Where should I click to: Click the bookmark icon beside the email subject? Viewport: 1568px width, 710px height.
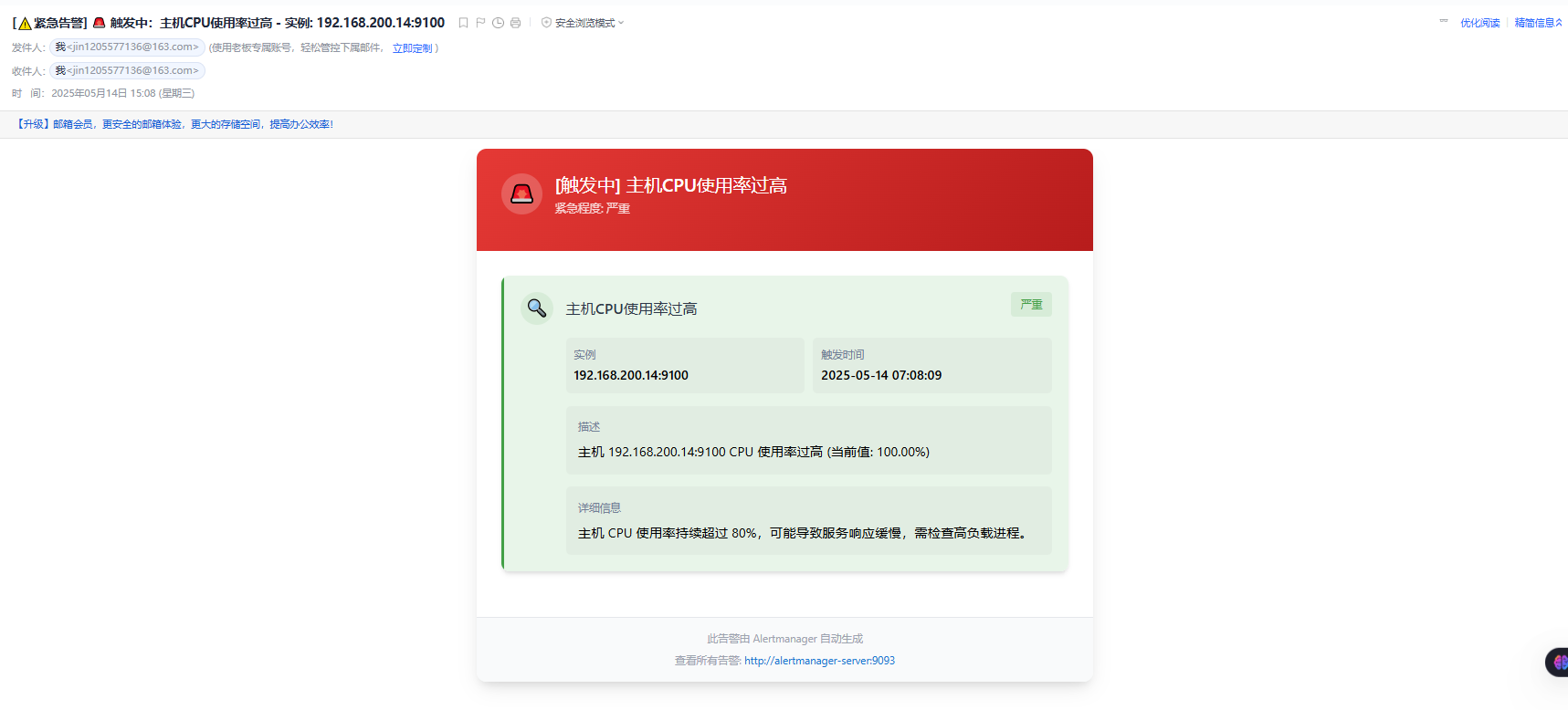463,23
